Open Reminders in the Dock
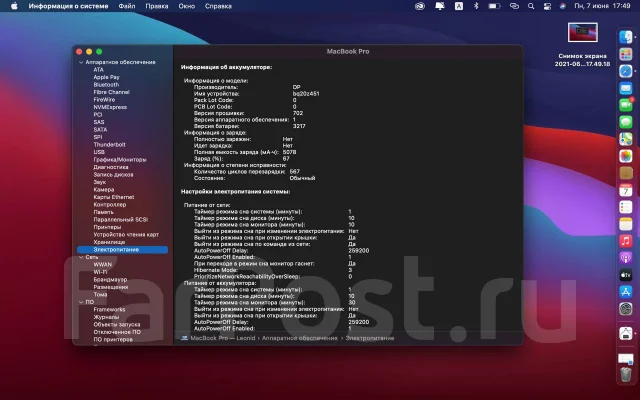The width and height of the screenshot is (640, 400). [626, 207]
